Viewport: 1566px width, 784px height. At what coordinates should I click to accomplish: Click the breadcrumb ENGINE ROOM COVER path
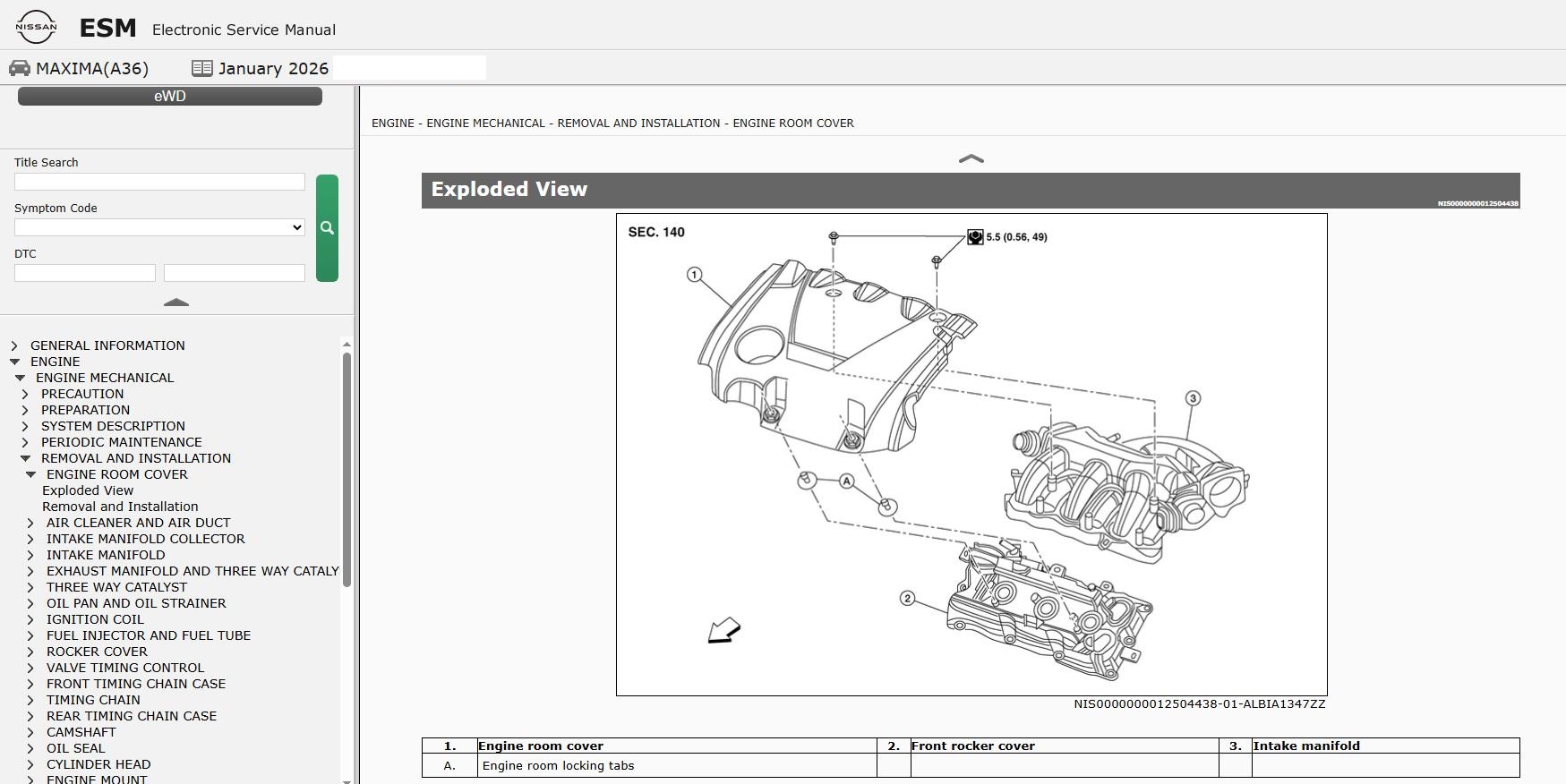coord(793,124)
